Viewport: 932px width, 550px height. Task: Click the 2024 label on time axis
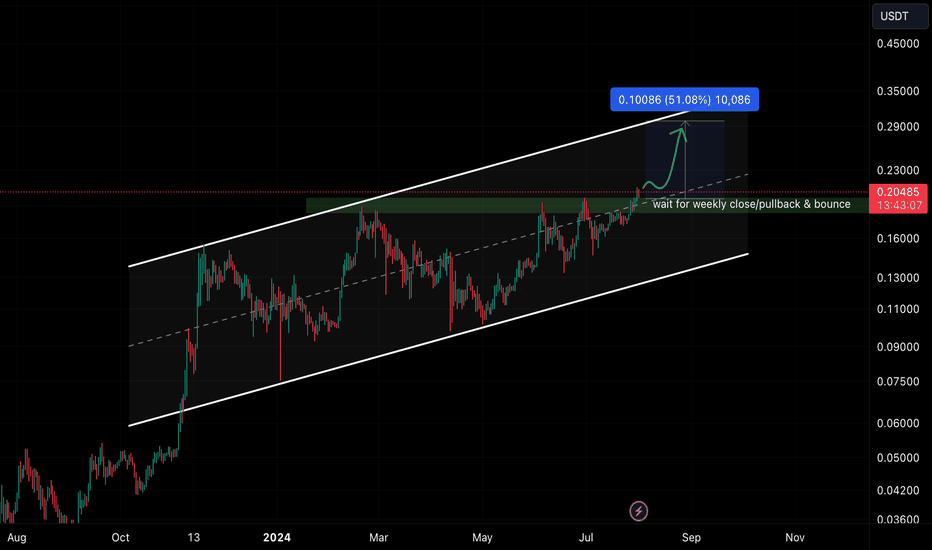[x=277, y=538]
